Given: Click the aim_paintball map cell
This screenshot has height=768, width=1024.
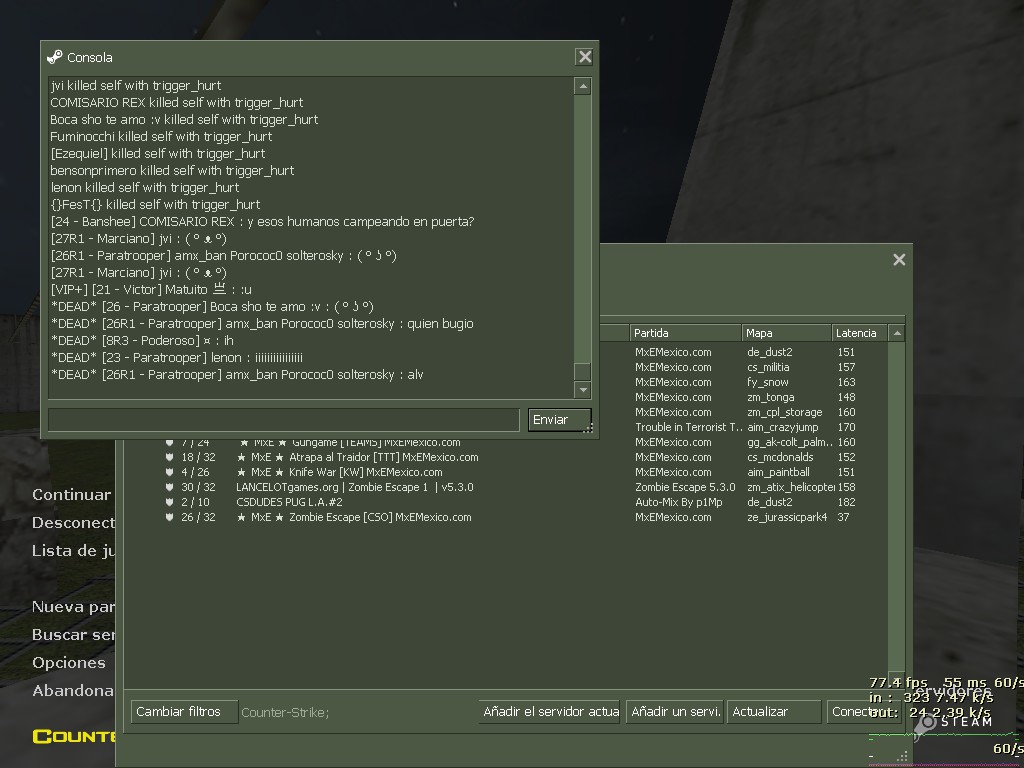Looking at the screenshot, I should tap(778, 472).
